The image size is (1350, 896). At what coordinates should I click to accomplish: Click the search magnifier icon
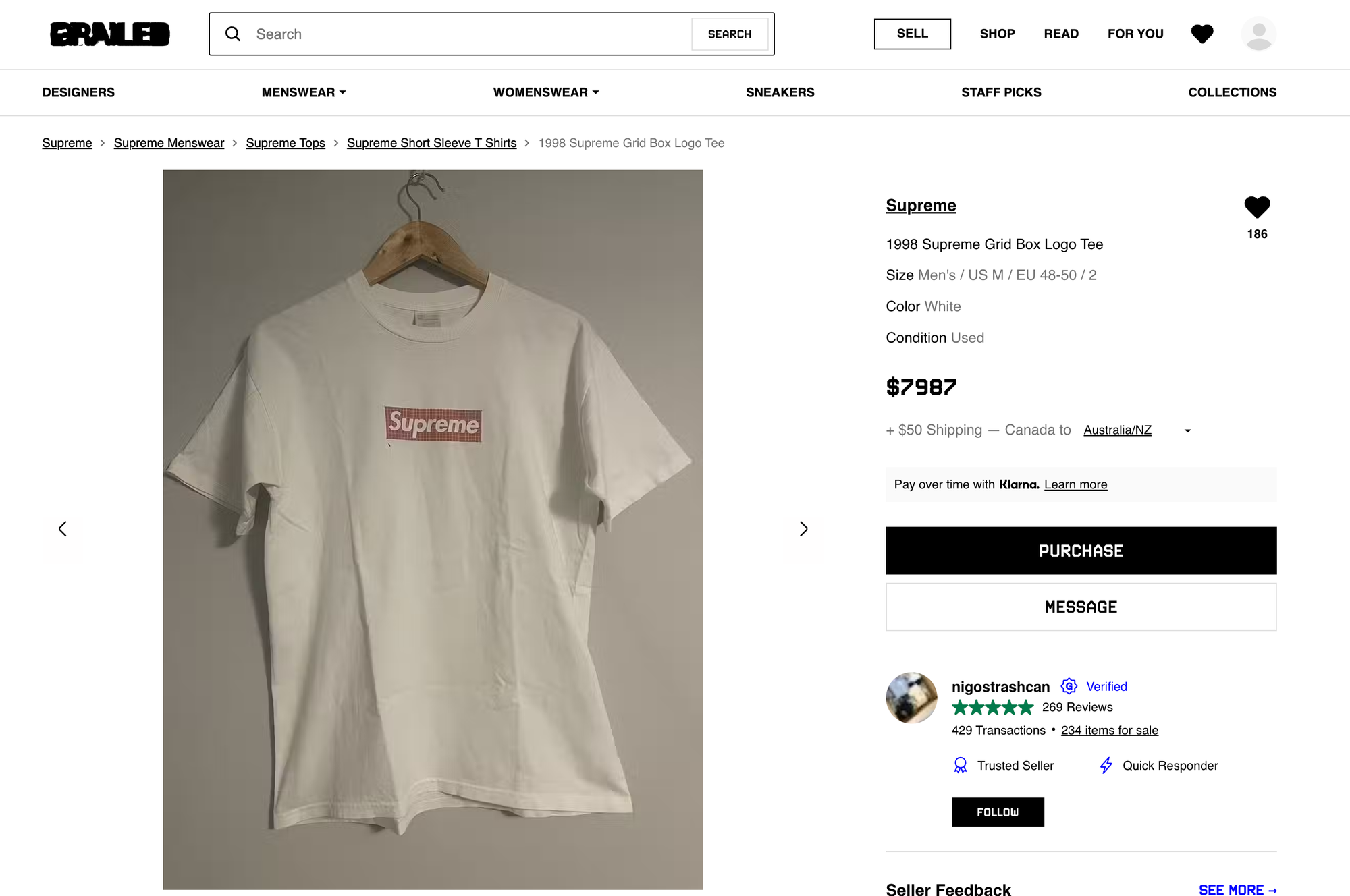233,34
